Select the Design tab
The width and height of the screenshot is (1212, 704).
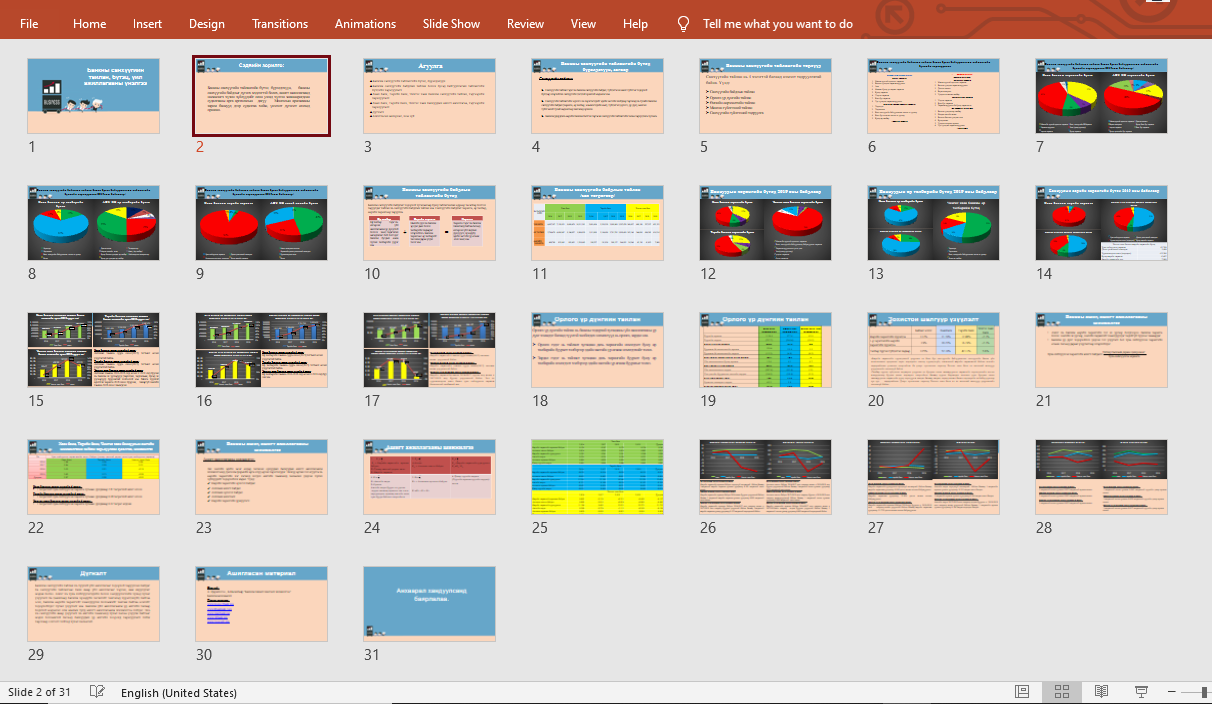[207, 23]
